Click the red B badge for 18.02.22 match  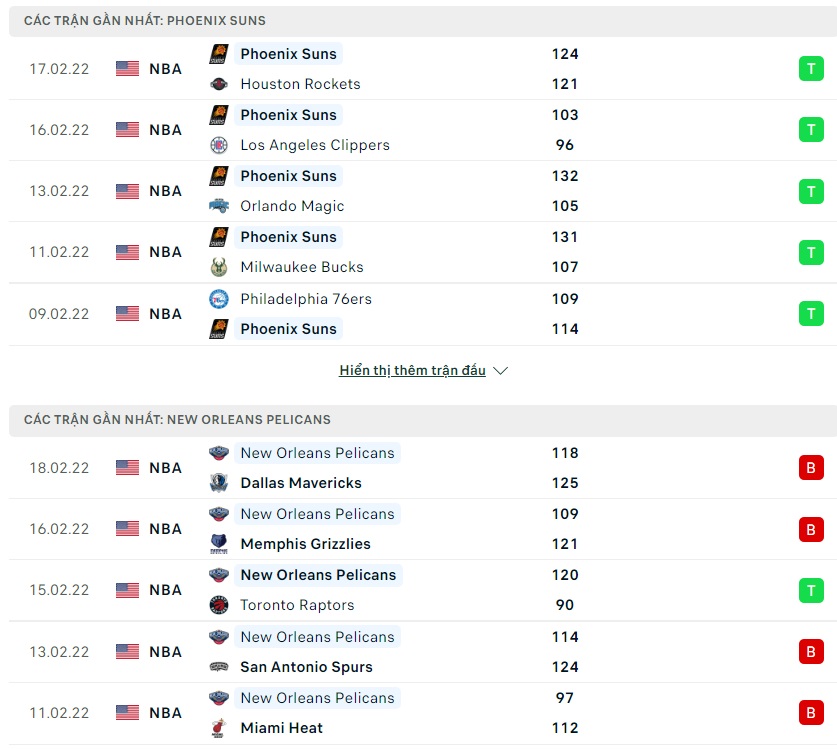[x=810, y=468]
